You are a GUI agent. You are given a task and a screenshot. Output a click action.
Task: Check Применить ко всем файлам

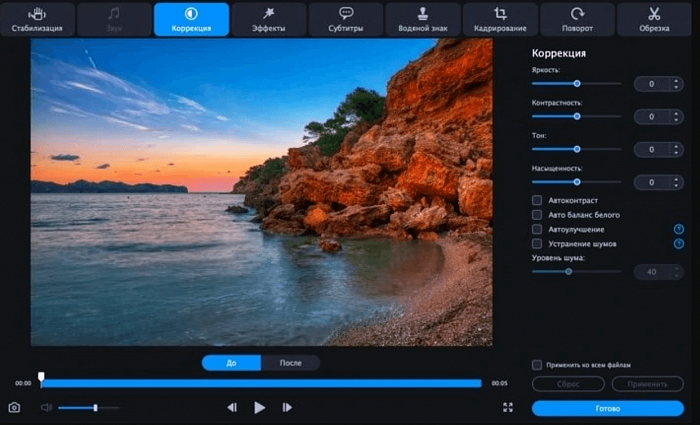(537, 365)
